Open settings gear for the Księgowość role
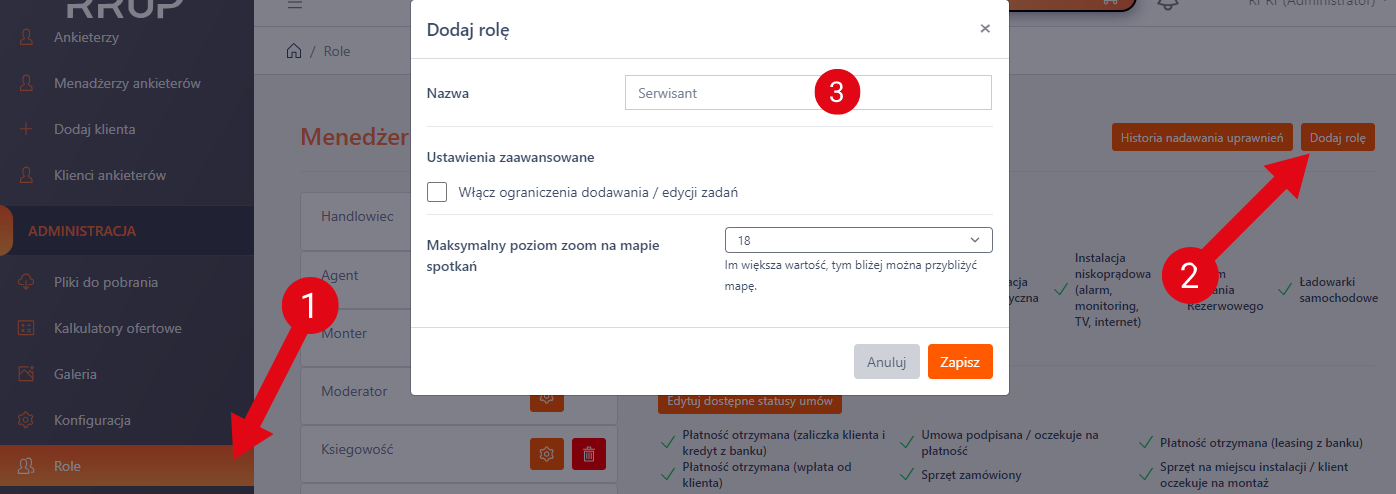The height and width of the screenshot is (494, 1396). point(547,454)
